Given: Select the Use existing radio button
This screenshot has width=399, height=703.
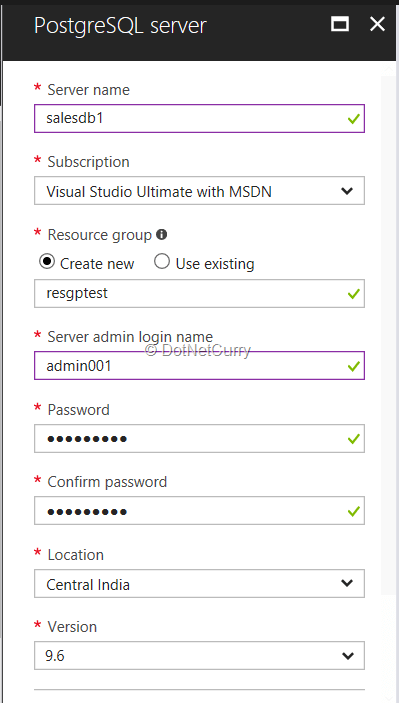Looking at the screenshot, I should pyautogui.click(x=162, y=261).
